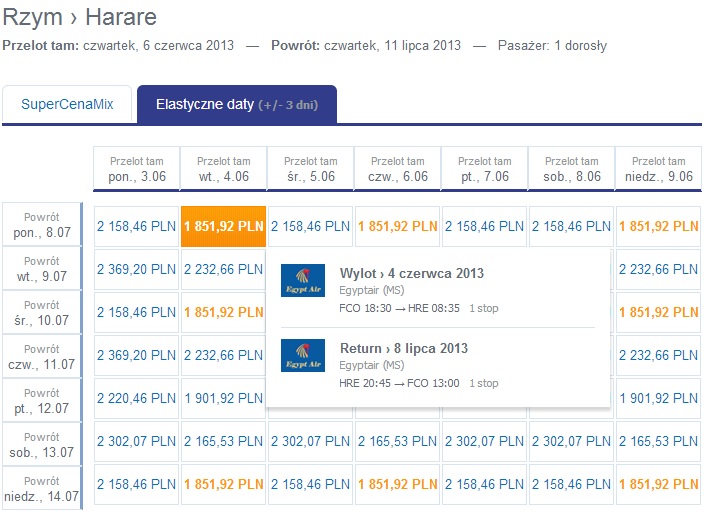Pick 2 302,07 PLN for 8.06 departure, 13.07 return
708x514 pixels.
coord(572,441)
